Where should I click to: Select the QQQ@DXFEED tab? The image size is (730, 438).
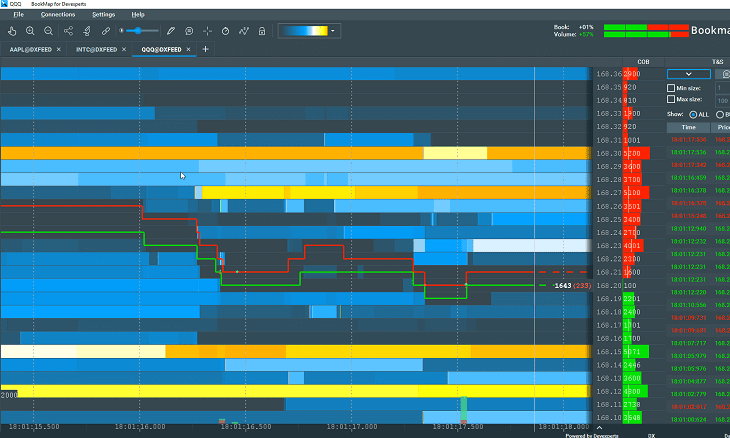(161, 49)
